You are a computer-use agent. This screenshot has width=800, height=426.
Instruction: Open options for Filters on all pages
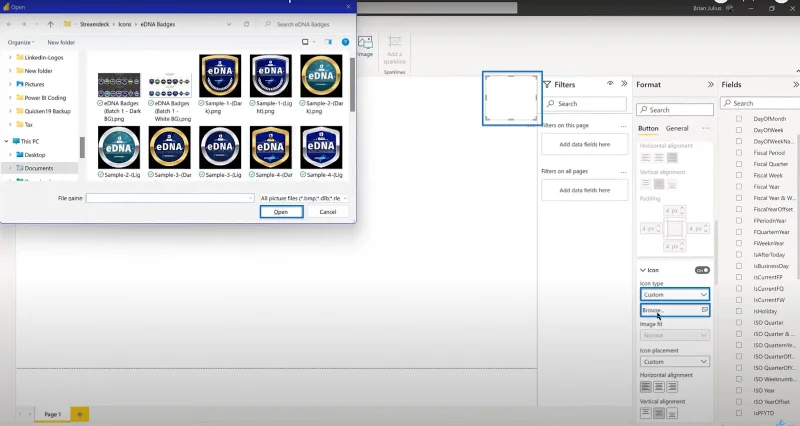point(623,172)
